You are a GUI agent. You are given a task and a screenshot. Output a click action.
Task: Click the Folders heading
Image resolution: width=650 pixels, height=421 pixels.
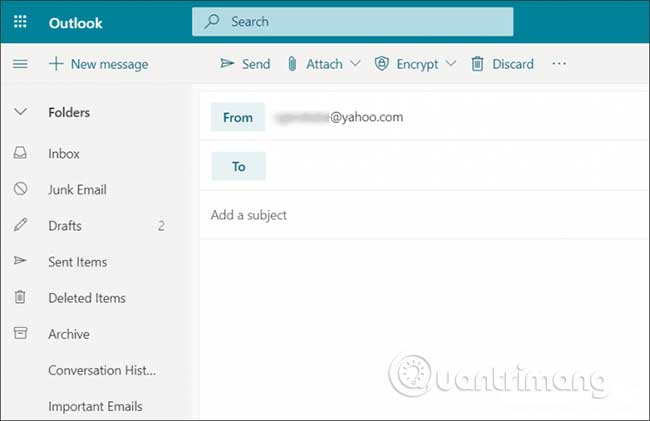point(69,112)
